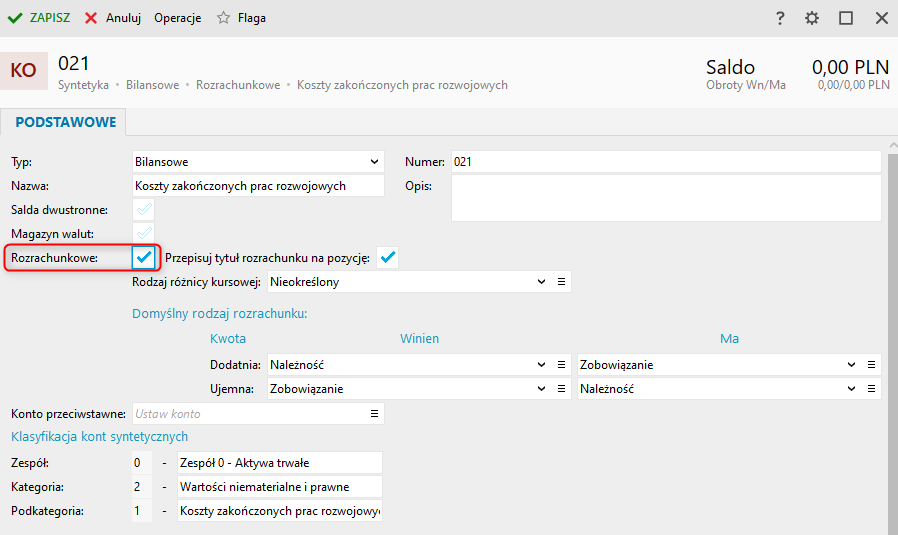The width and height of the screenshot is (898, 535).
Task: Click the KO account type icon
Action: coord(23,70)
